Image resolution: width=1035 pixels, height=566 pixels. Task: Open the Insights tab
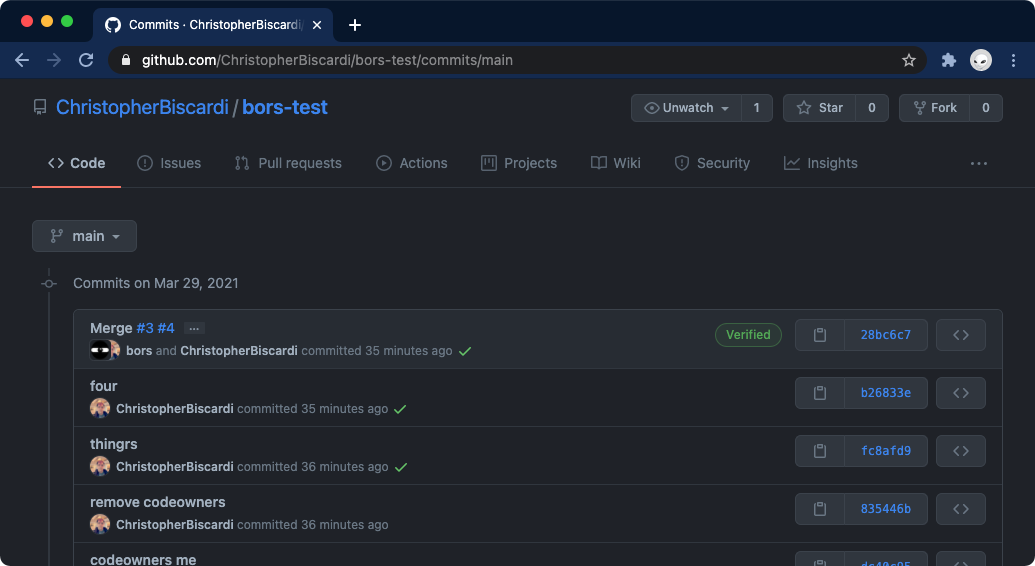coord(820,163)
